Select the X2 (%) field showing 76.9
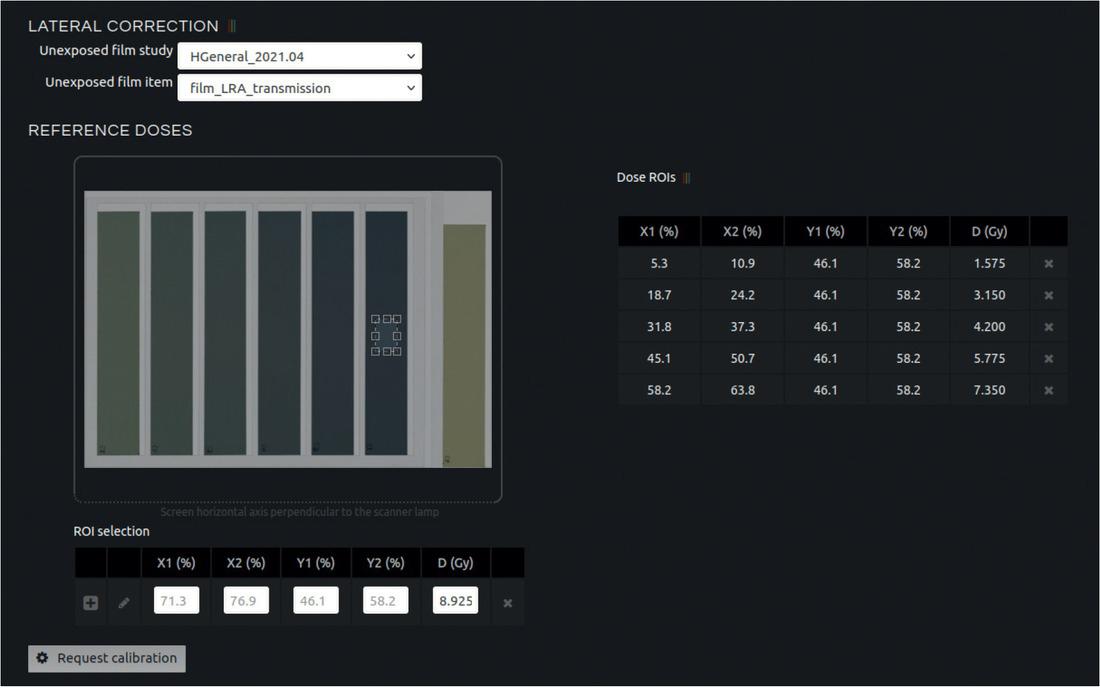This screenshot has height=688, width=1100. coord(246,601)
